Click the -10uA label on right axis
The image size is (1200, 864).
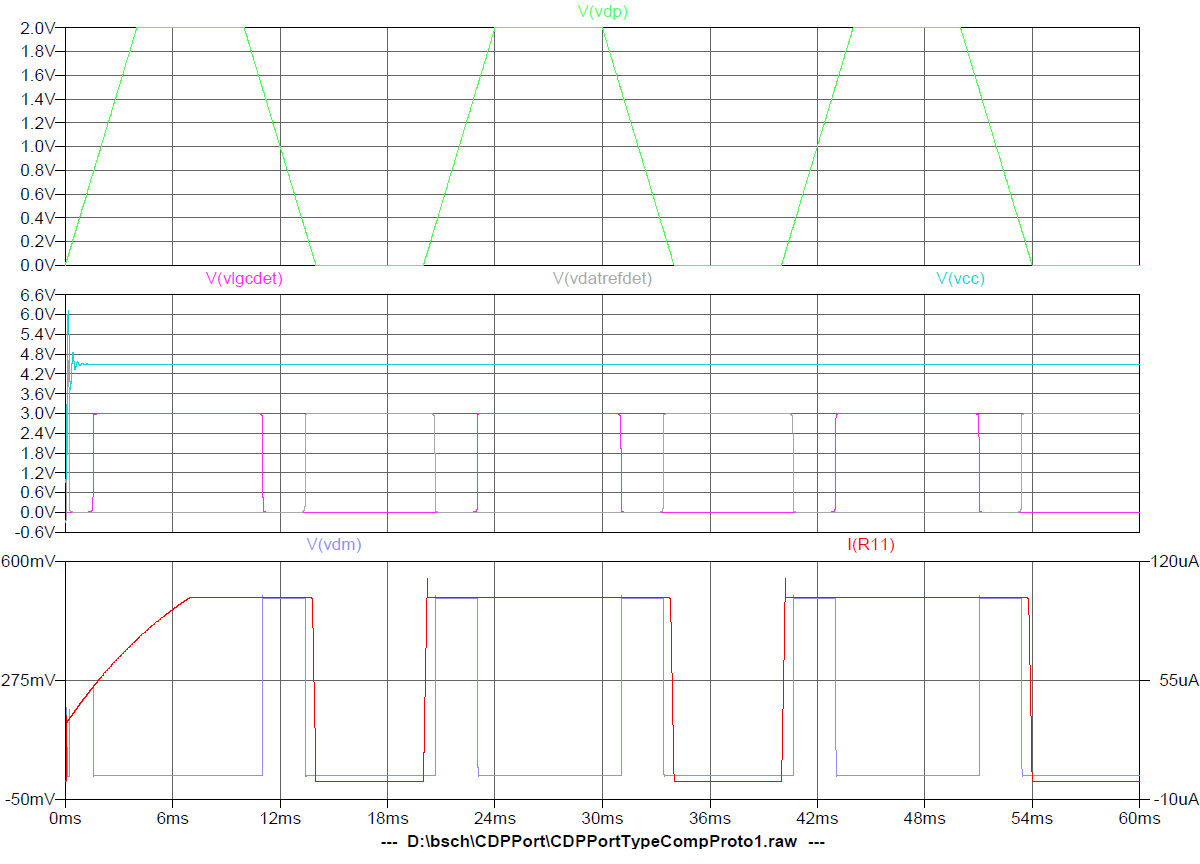[x=1171, y=800]
